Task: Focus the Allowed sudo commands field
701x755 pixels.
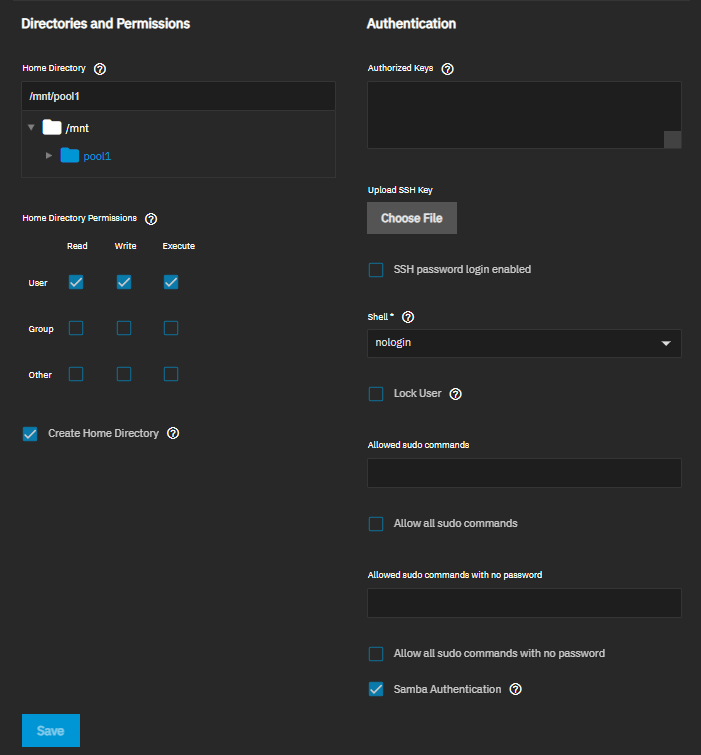Action: coord(524,473)
